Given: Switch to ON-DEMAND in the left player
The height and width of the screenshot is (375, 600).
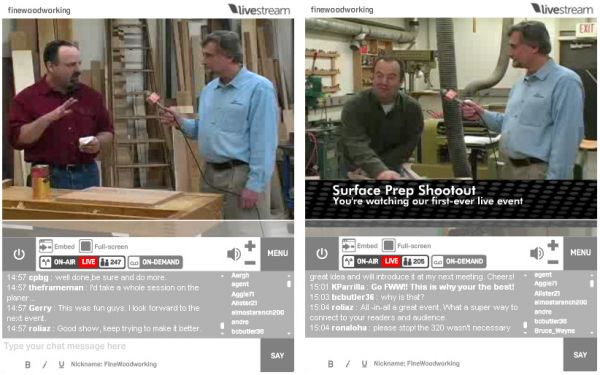Looking at the screenshot, I should pyautogui.click(x=155, y=262).
